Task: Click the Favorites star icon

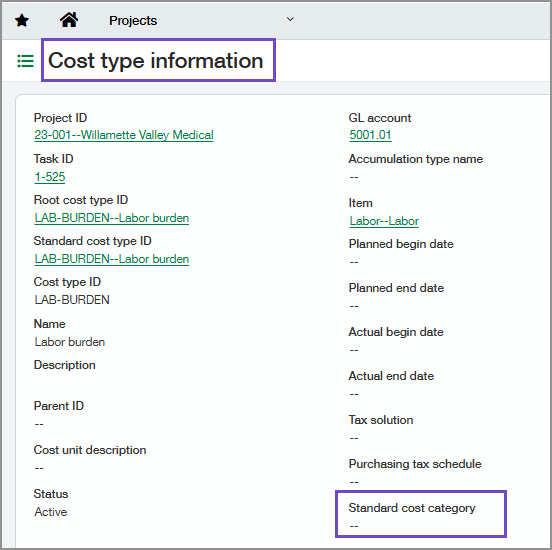Action: (x=22, y=20)
